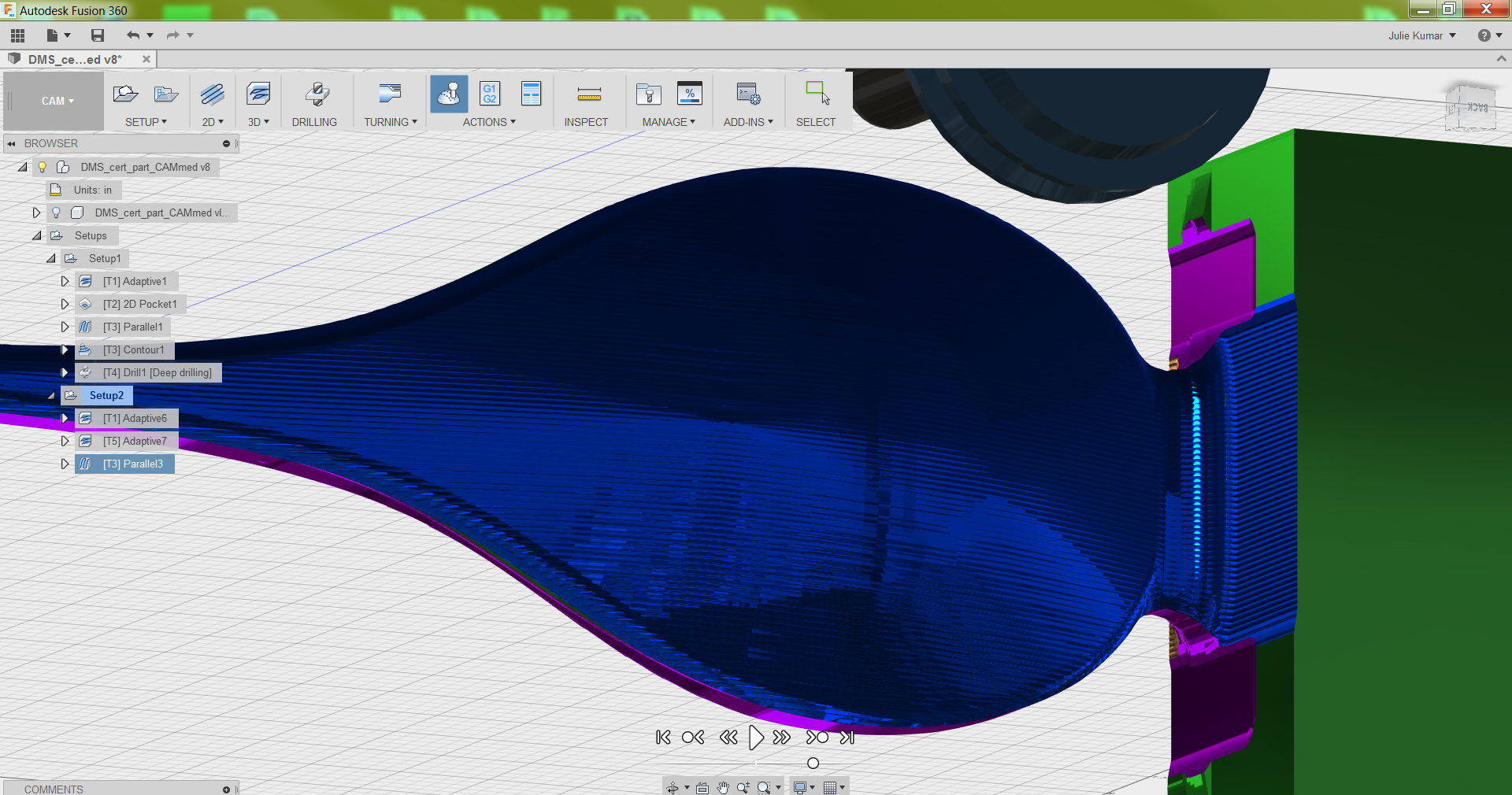Image resolution: width=1512 pixels, height=795 pixels.
Task: Click the Zoom Window fit icon
Action: click(x=763, y=787)
